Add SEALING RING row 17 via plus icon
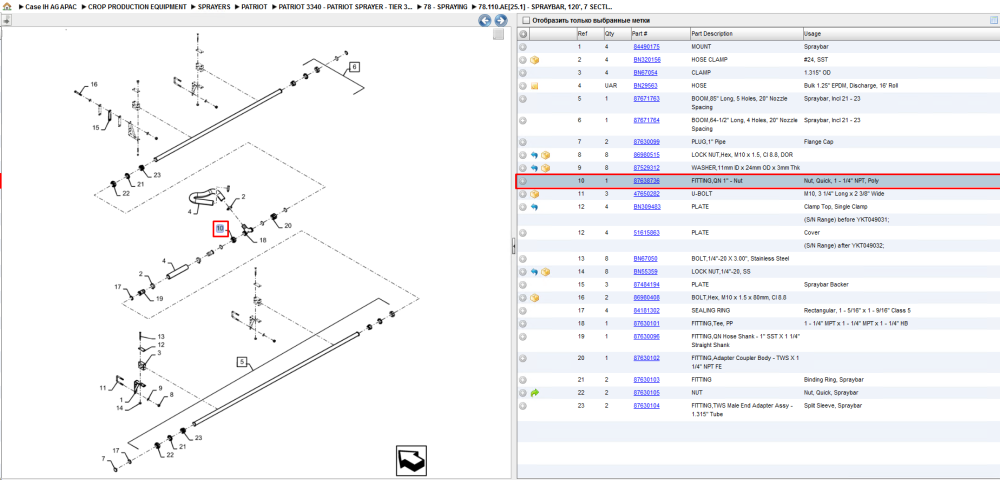 (523, 310)
